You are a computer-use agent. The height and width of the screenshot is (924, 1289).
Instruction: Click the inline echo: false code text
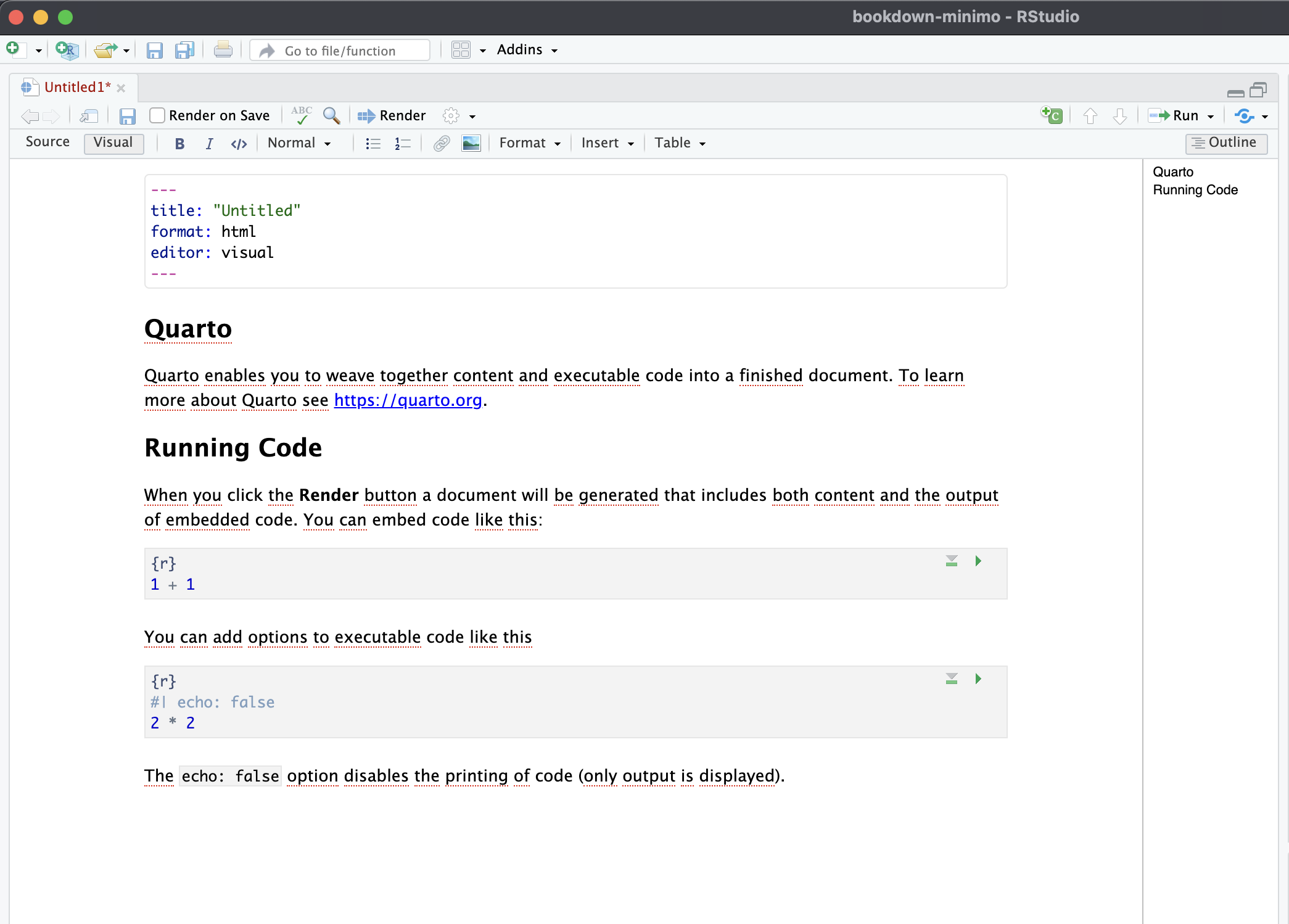tap(230, 776)
